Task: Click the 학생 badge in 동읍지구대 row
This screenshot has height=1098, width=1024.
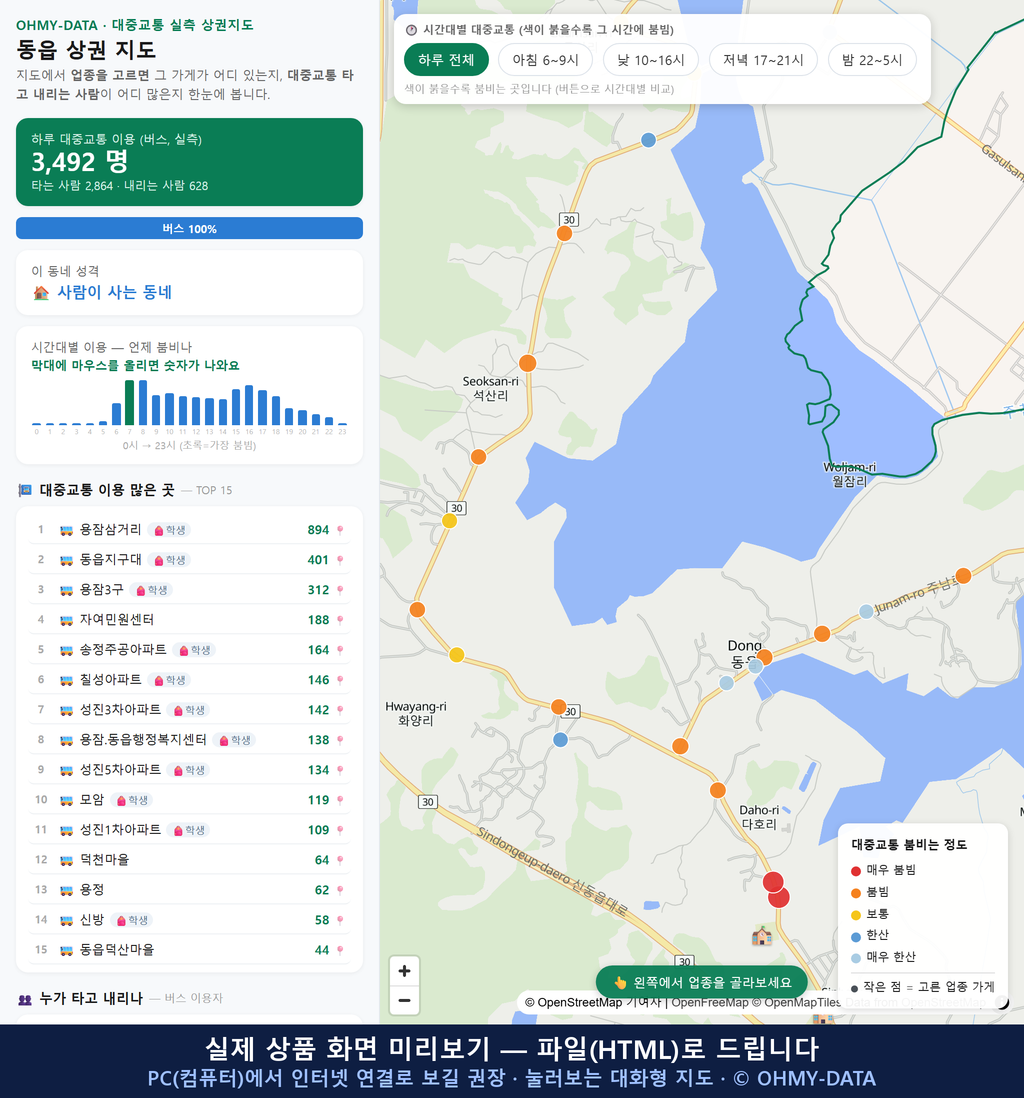Action: 169,560
